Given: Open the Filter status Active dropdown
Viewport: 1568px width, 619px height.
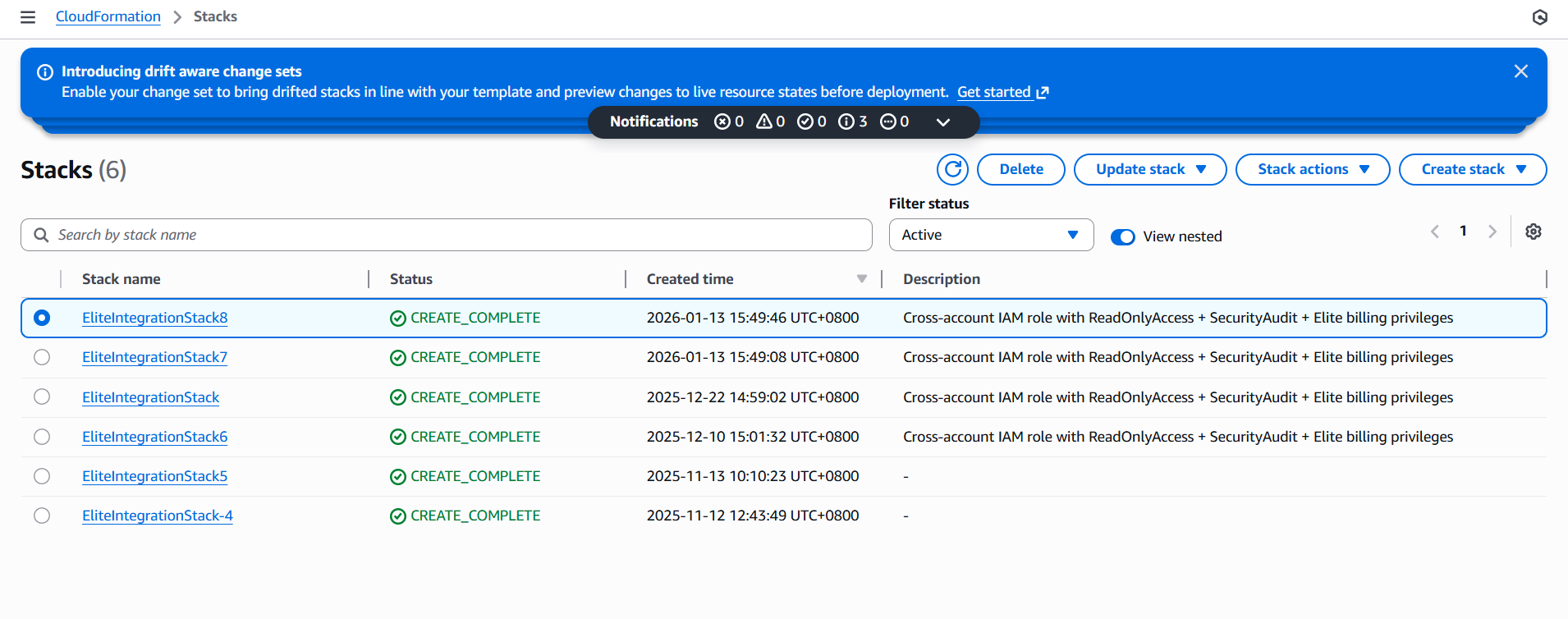Looking at the screenshot, I should tap(990, 236).
